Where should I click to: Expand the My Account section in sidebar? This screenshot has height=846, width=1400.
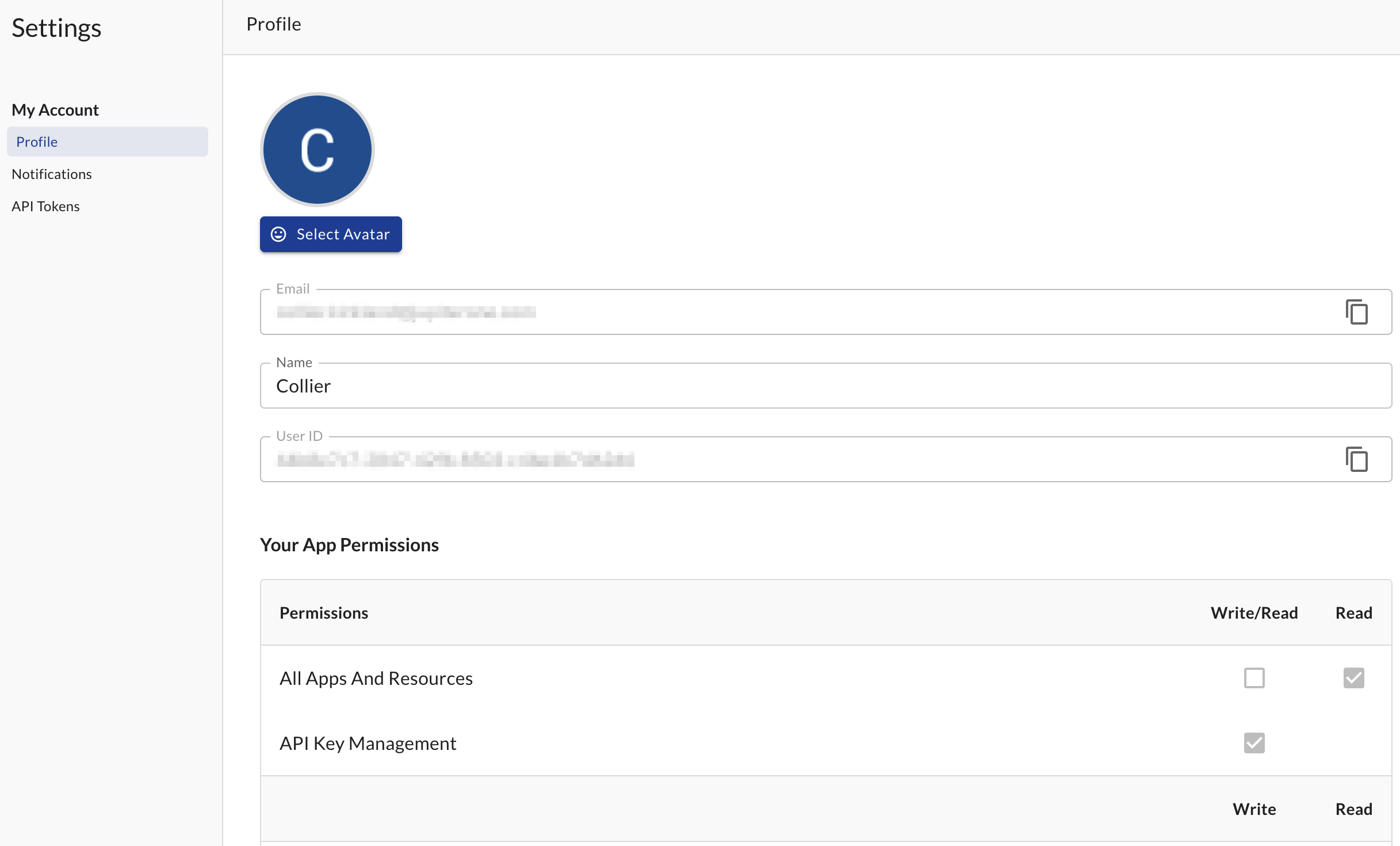point(55,109)
